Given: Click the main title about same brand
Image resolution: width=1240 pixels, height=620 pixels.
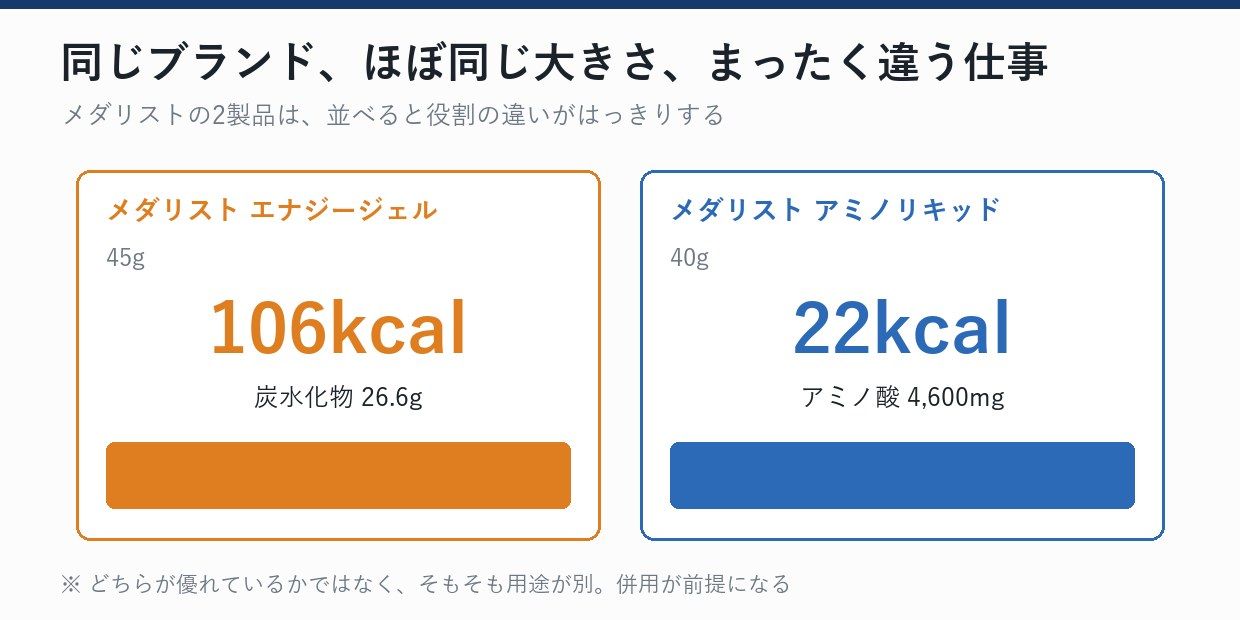Looking at the screenshot, I should pyautogui.click(x=555, y=62).
